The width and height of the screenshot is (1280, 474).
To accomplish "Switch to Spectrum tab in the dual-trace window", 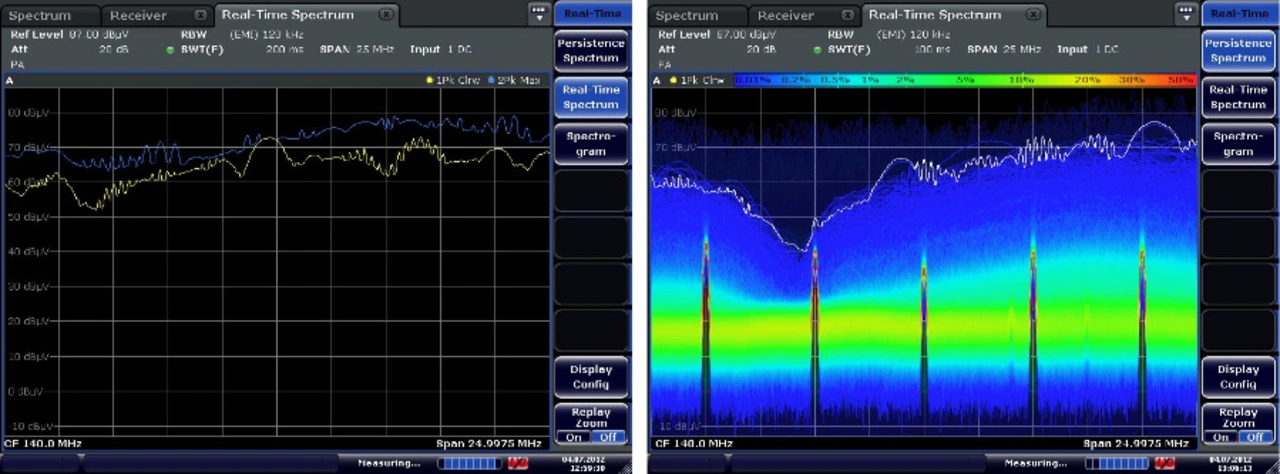I will click(x=41, y=16).
